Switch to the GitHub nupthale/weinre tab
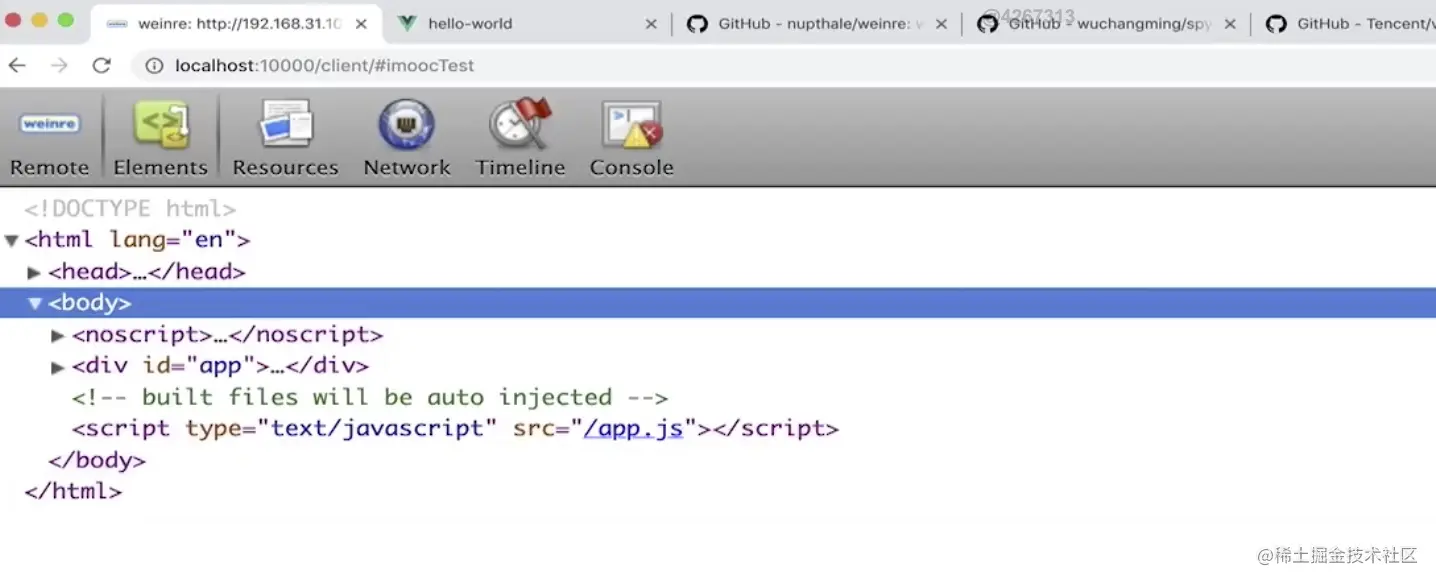The height and width of the screenshot is (584, 1436). (817, 24)
